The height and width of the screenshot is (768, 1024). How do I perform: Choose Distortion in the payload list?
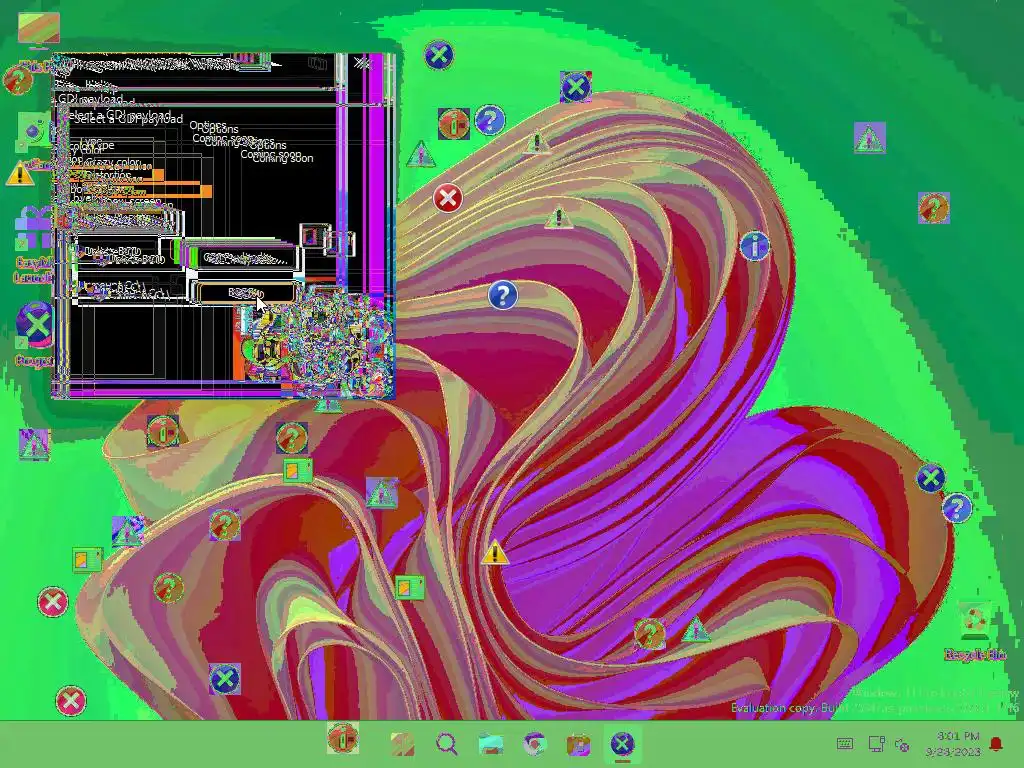(x=108, y=176)
